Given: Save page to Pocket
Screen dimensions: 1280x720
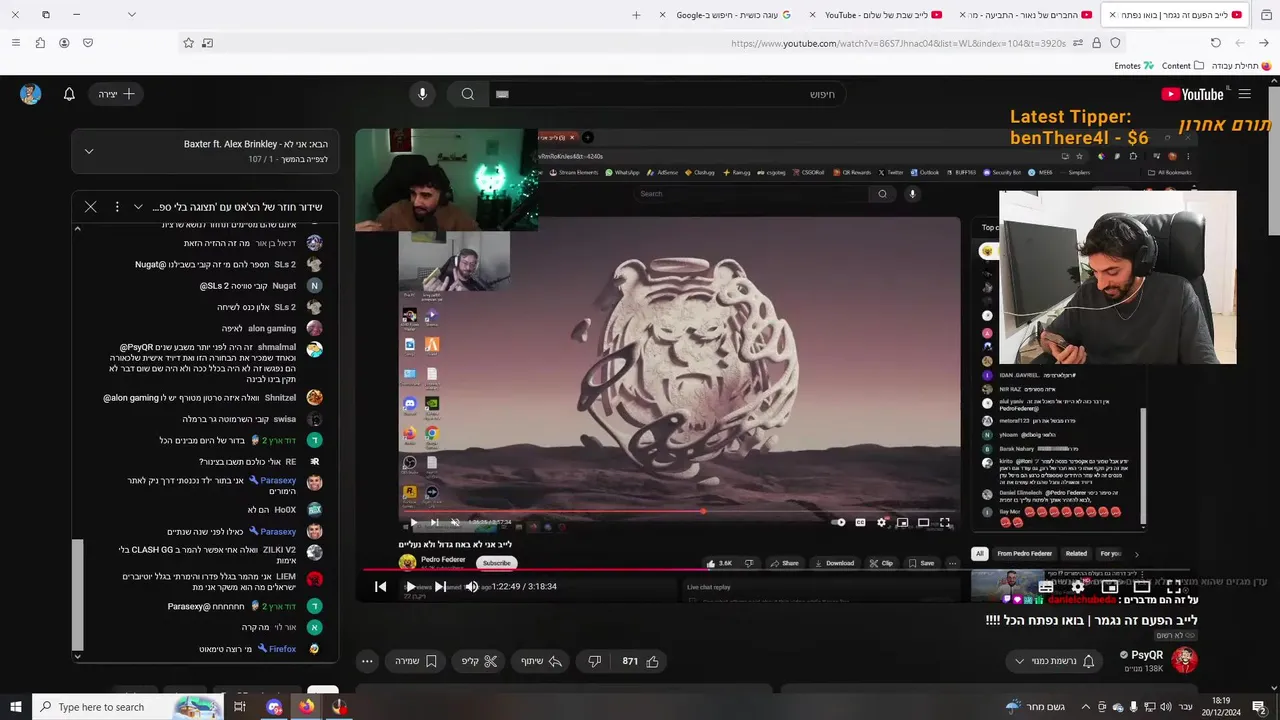Looking at the screenshot, I should [x=88, y=43].
